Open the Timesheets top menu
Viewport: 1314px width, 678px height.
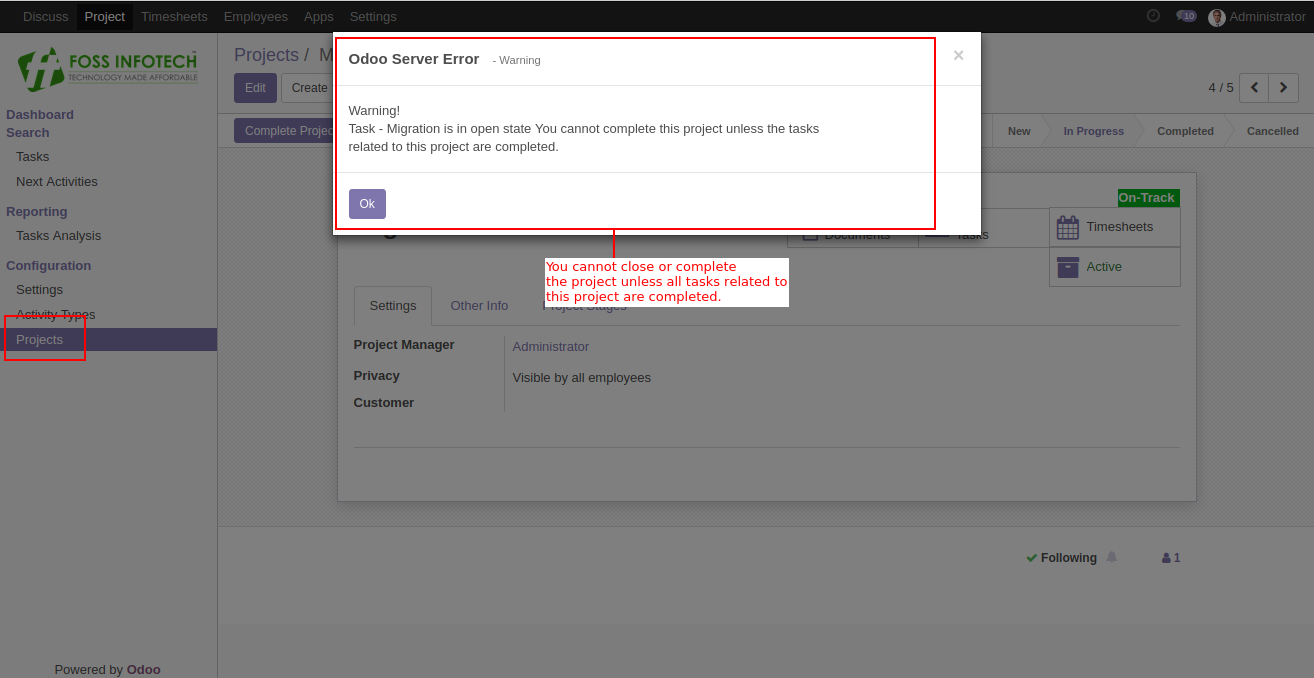(174, 16)
